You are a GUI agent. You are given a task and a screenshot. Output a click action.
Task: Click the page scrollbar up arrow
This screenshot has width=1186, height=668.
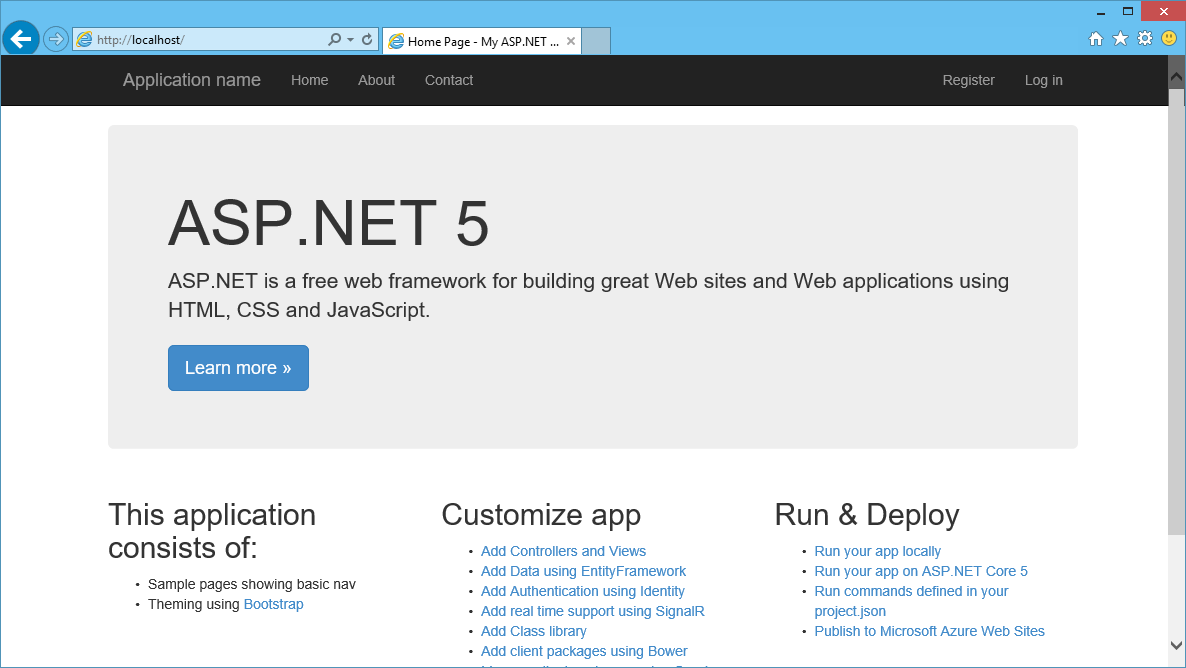pyautogui.click(x=1176, y=76)
